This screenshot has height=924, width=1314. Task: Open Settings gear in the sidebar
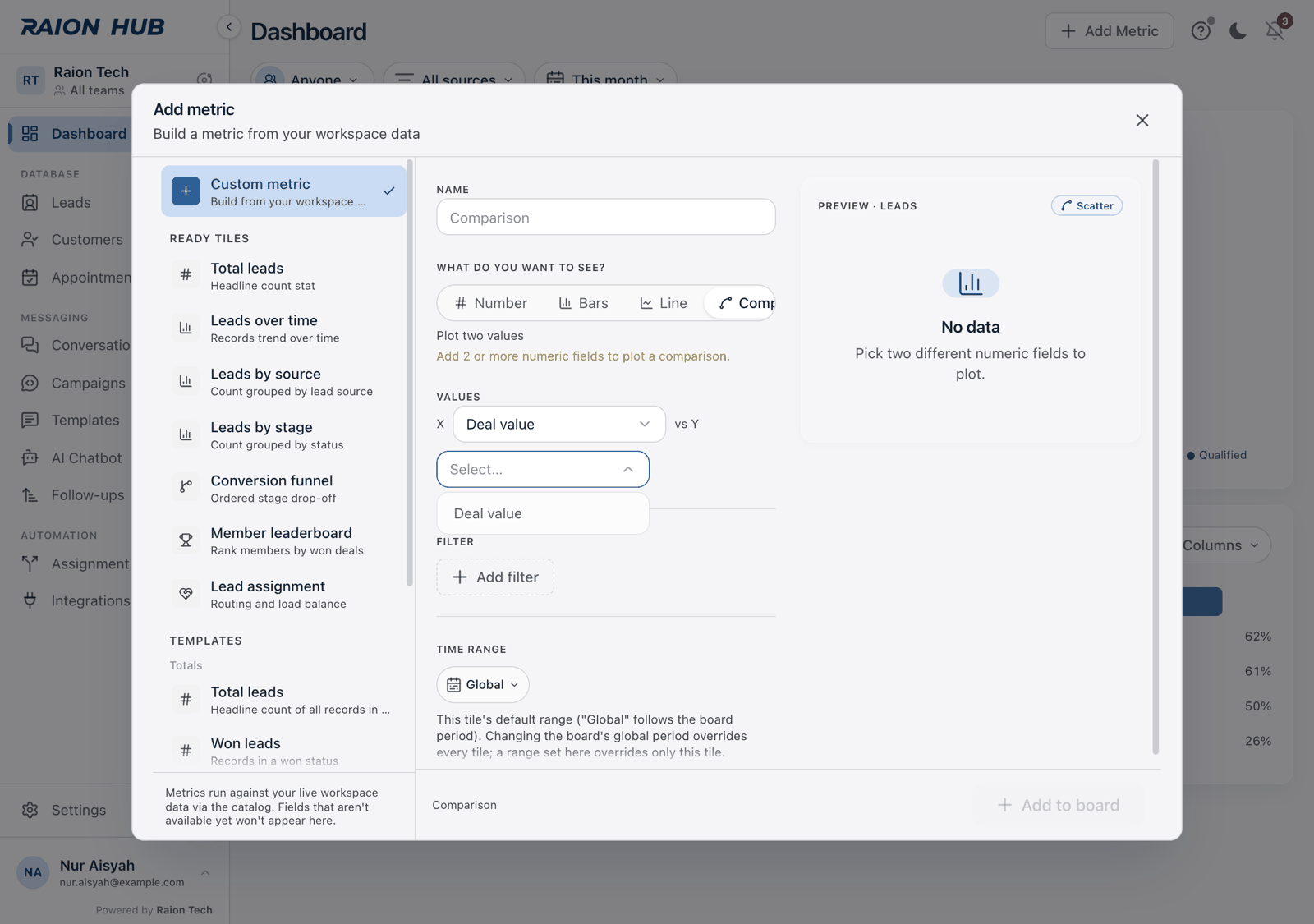point(30,810)
